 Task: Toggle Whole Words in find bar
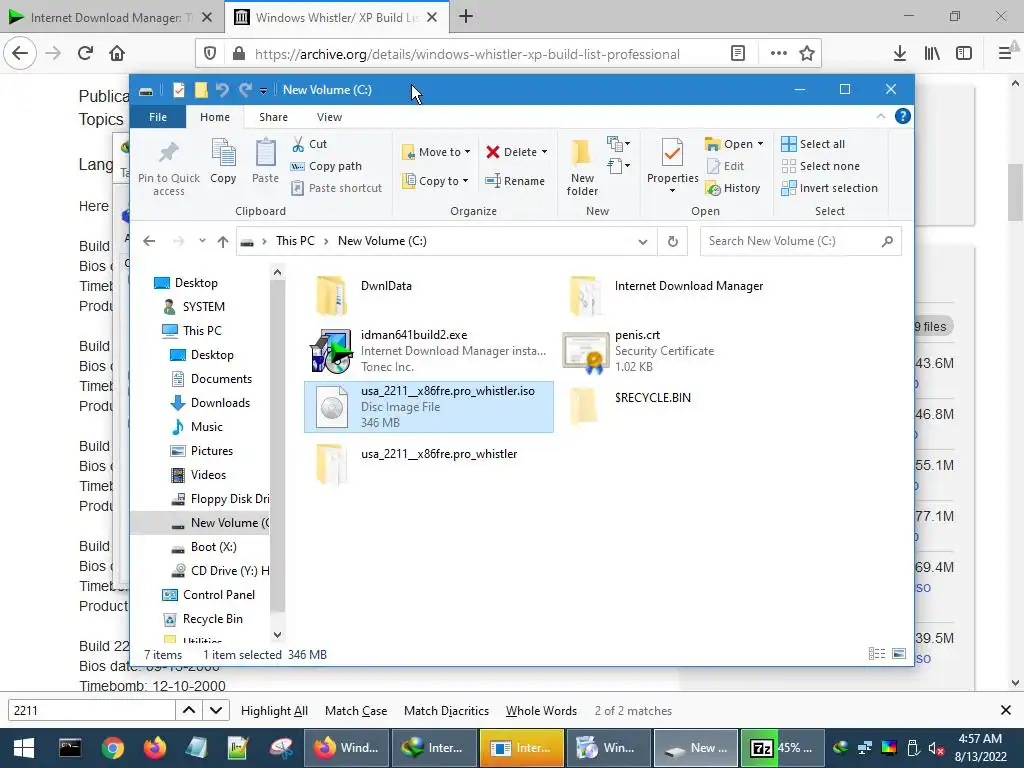(x=541, y=711)
